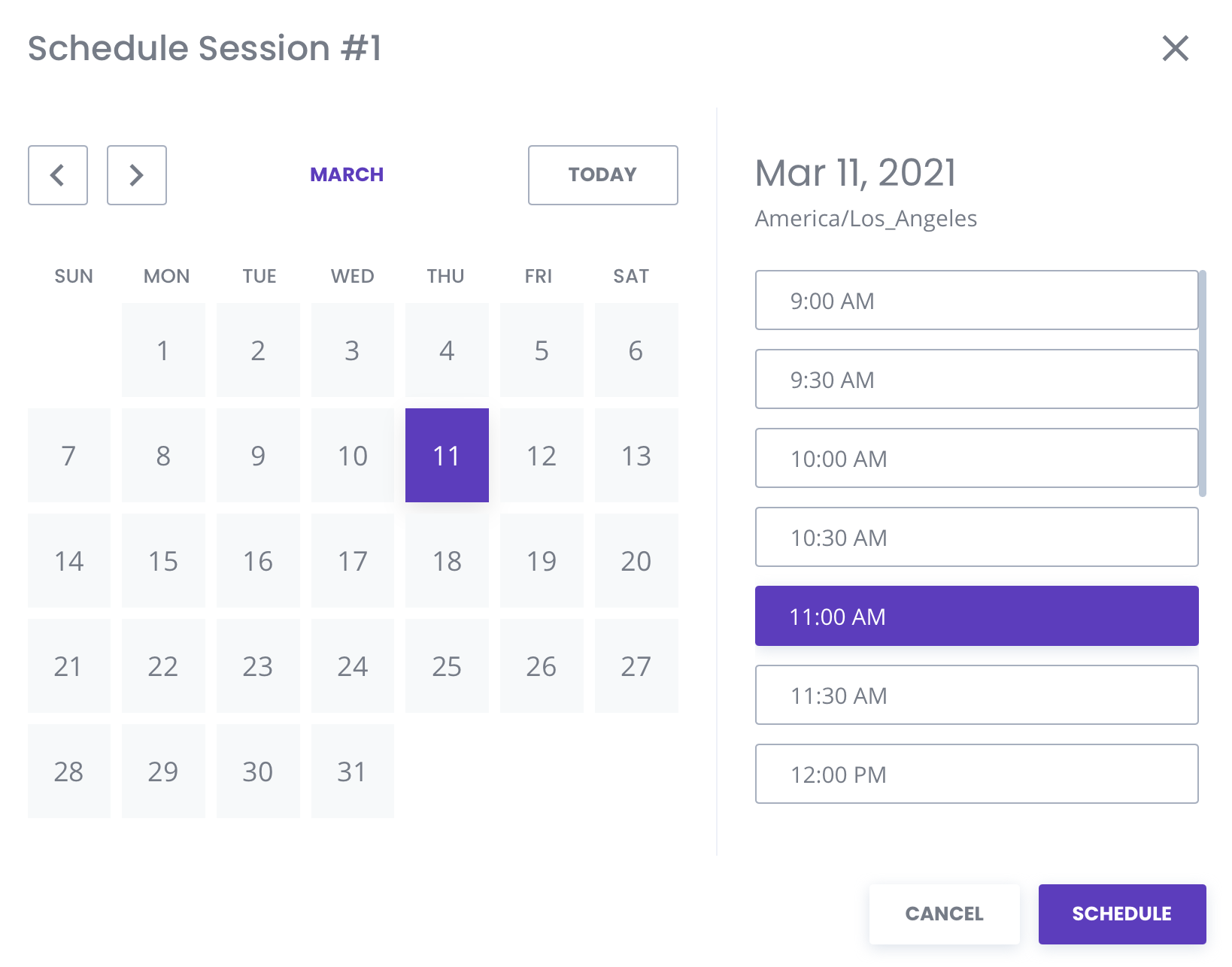Image resolution: width=1232 pixels, height=967 pixels.
Task: Cancel the session scheduling
Action: pos(944,914)
